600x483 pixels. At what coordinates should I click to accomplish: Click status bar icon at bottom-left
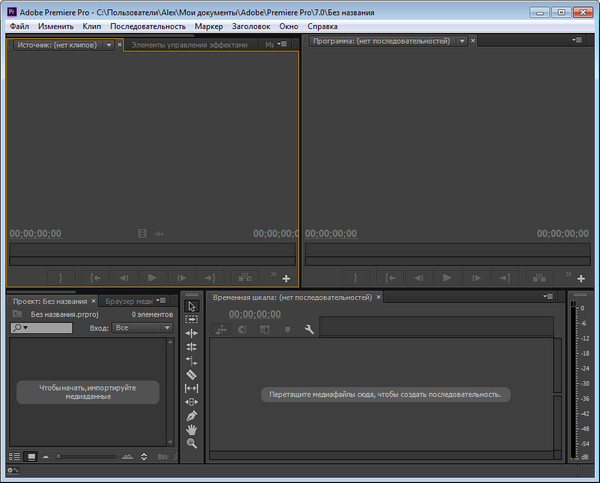pyautogui.click(x=13, y=470)
